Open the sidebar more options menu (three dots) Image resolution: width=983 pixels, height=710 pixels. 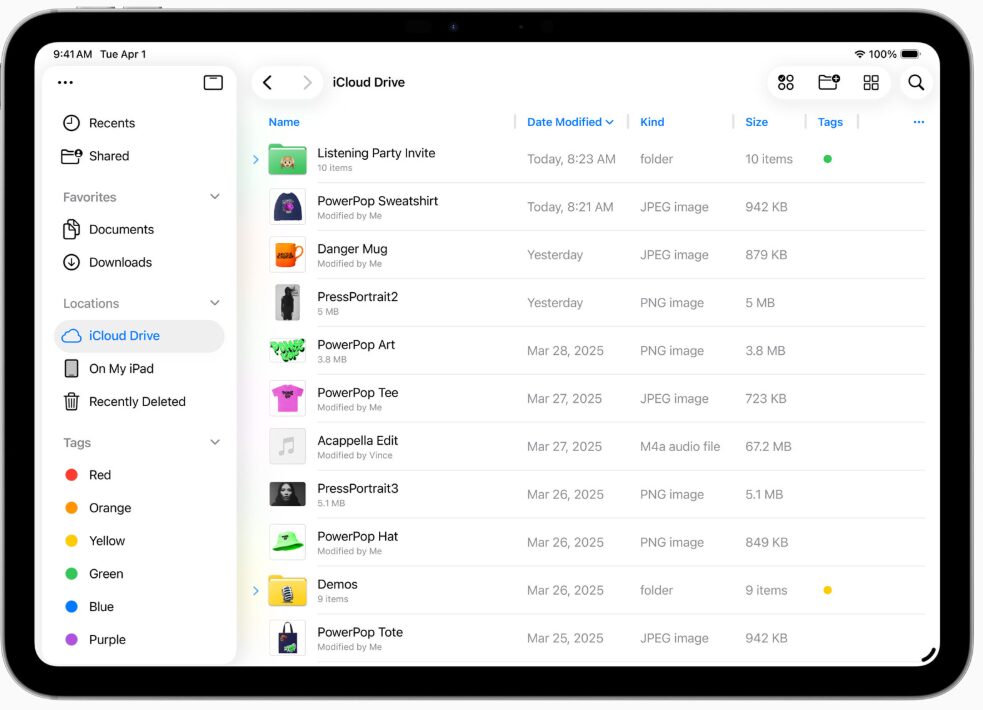(65, 83)
